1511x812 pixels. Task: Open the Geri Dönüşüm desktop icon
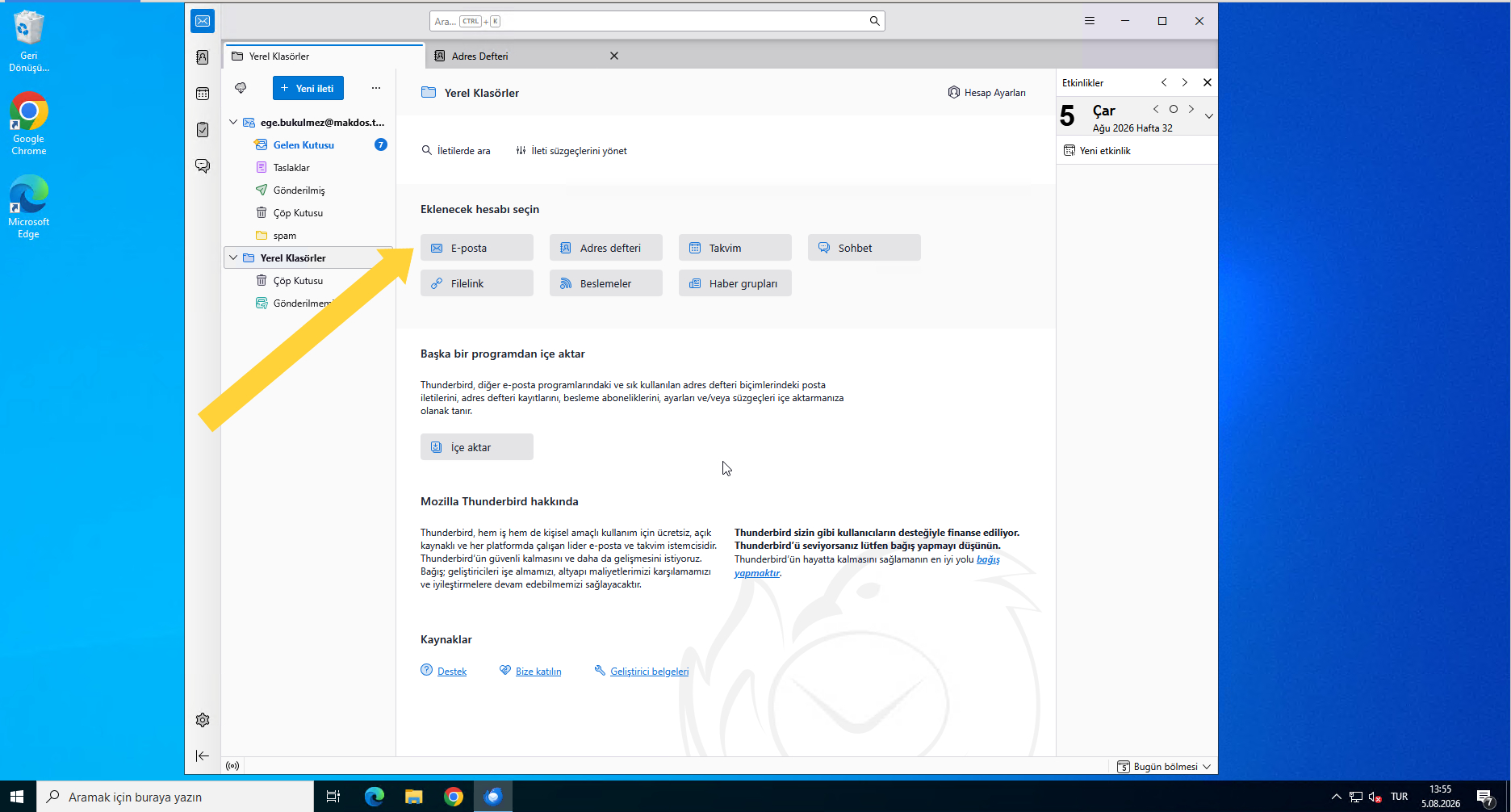[29, 41]
